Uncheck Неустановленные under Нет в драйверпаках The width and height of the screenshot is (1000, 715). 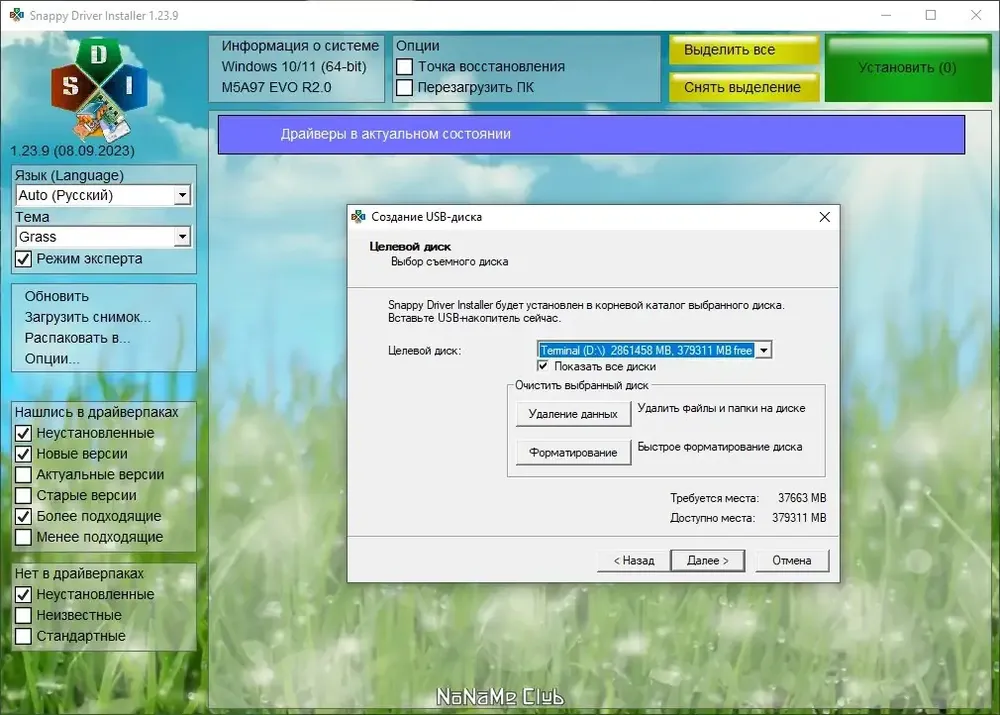pos(24,594)
